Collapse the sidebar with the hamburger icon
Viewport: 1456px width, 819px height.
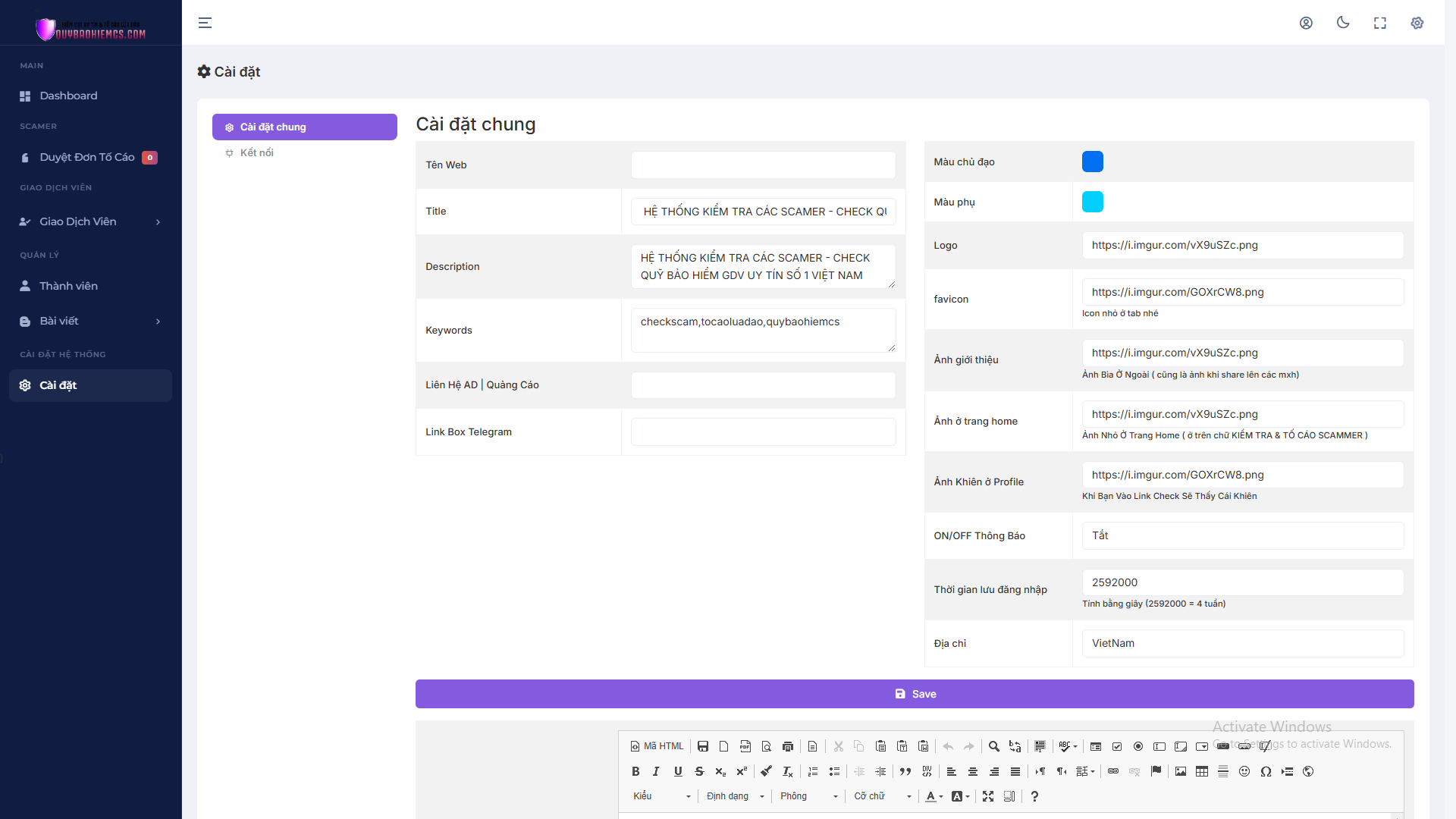point(205,23)
